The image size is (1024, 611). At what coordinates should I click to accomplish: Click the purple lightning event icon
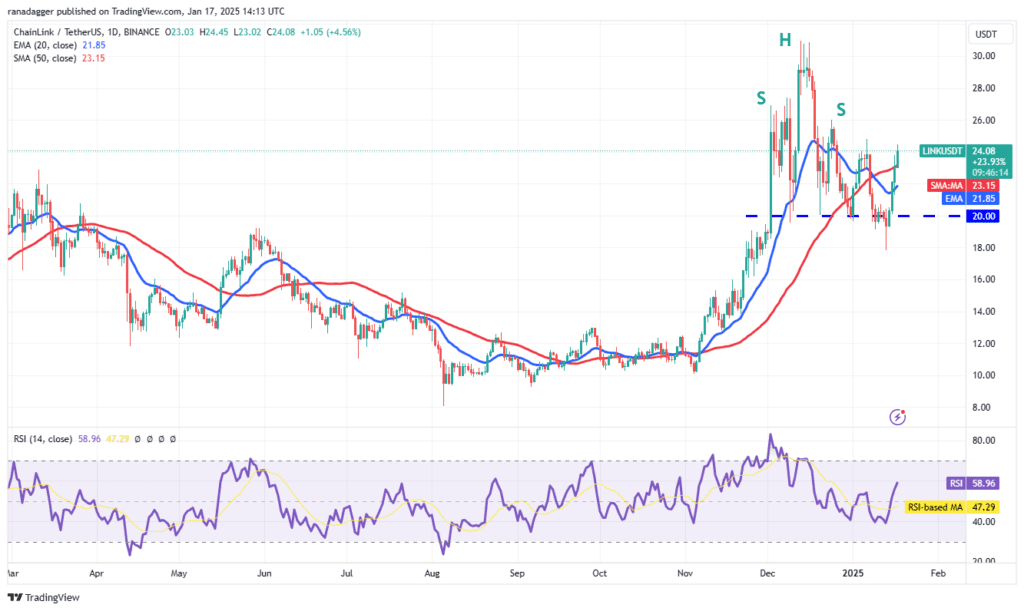(897, 416)
